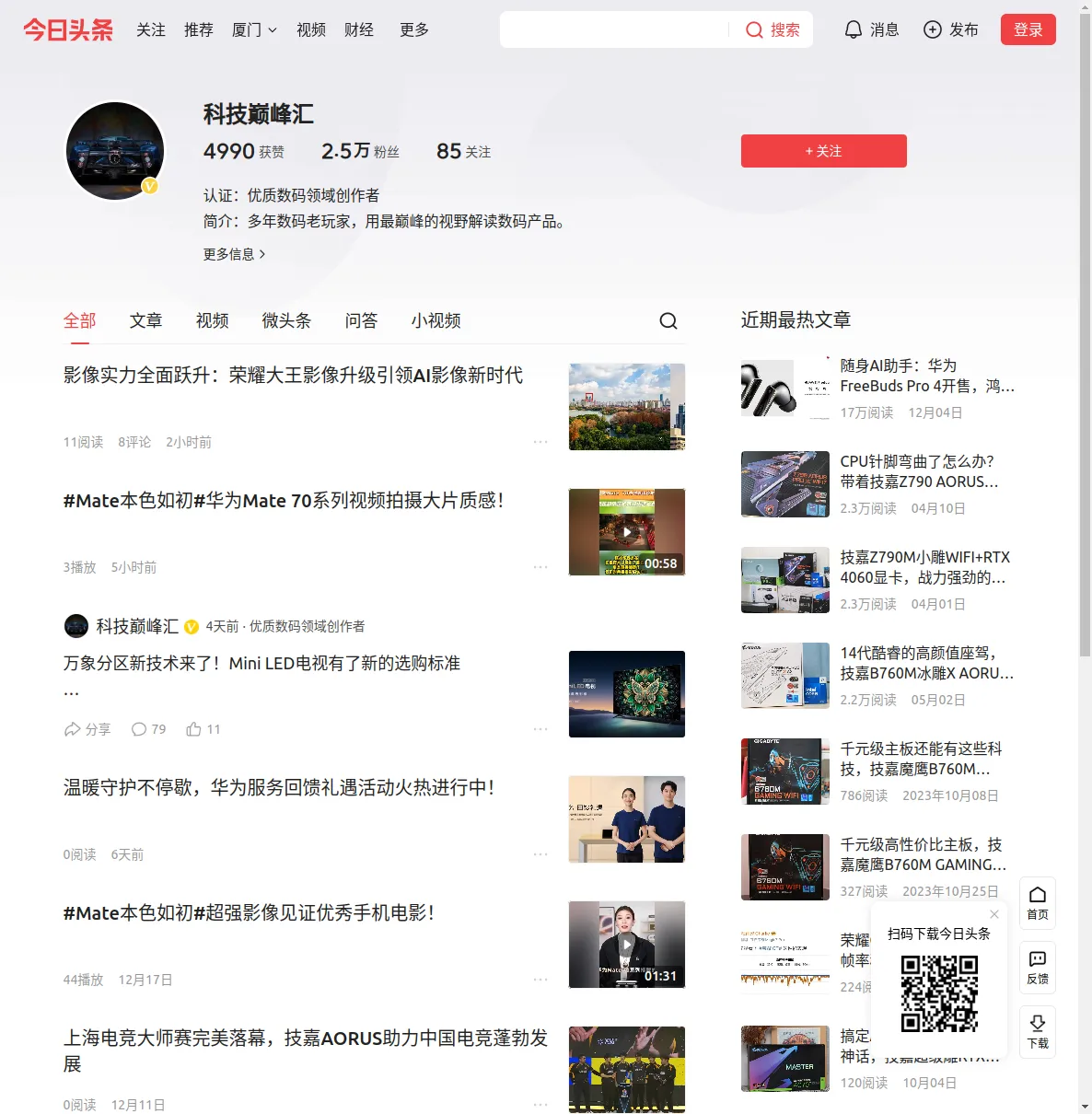Go to 首页 via floating home icon
This screenshot has height=1114, width=1092.
(1038, 903)
